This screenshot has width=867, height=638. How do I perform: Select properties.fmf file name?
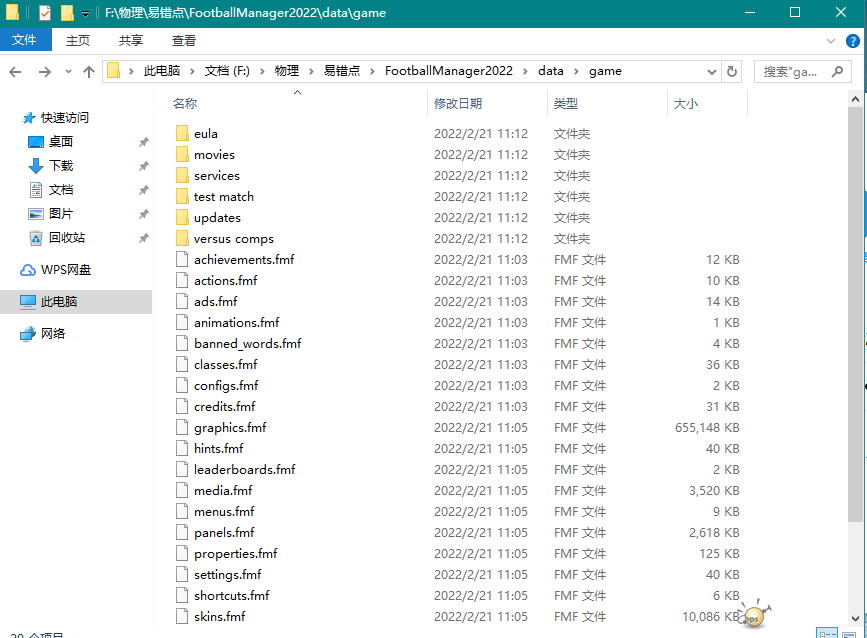tap(236, 553)
